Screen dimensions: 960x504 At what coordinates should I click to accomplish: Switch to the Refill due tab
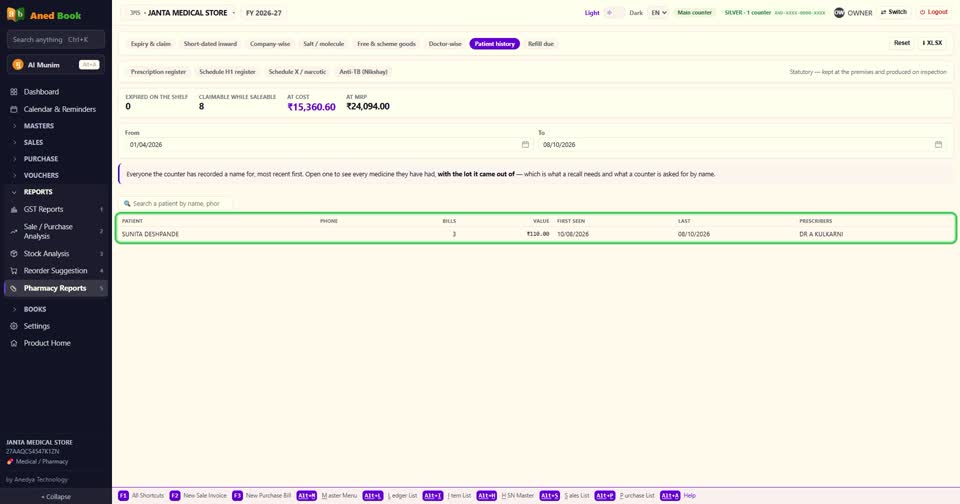point(541,44)
